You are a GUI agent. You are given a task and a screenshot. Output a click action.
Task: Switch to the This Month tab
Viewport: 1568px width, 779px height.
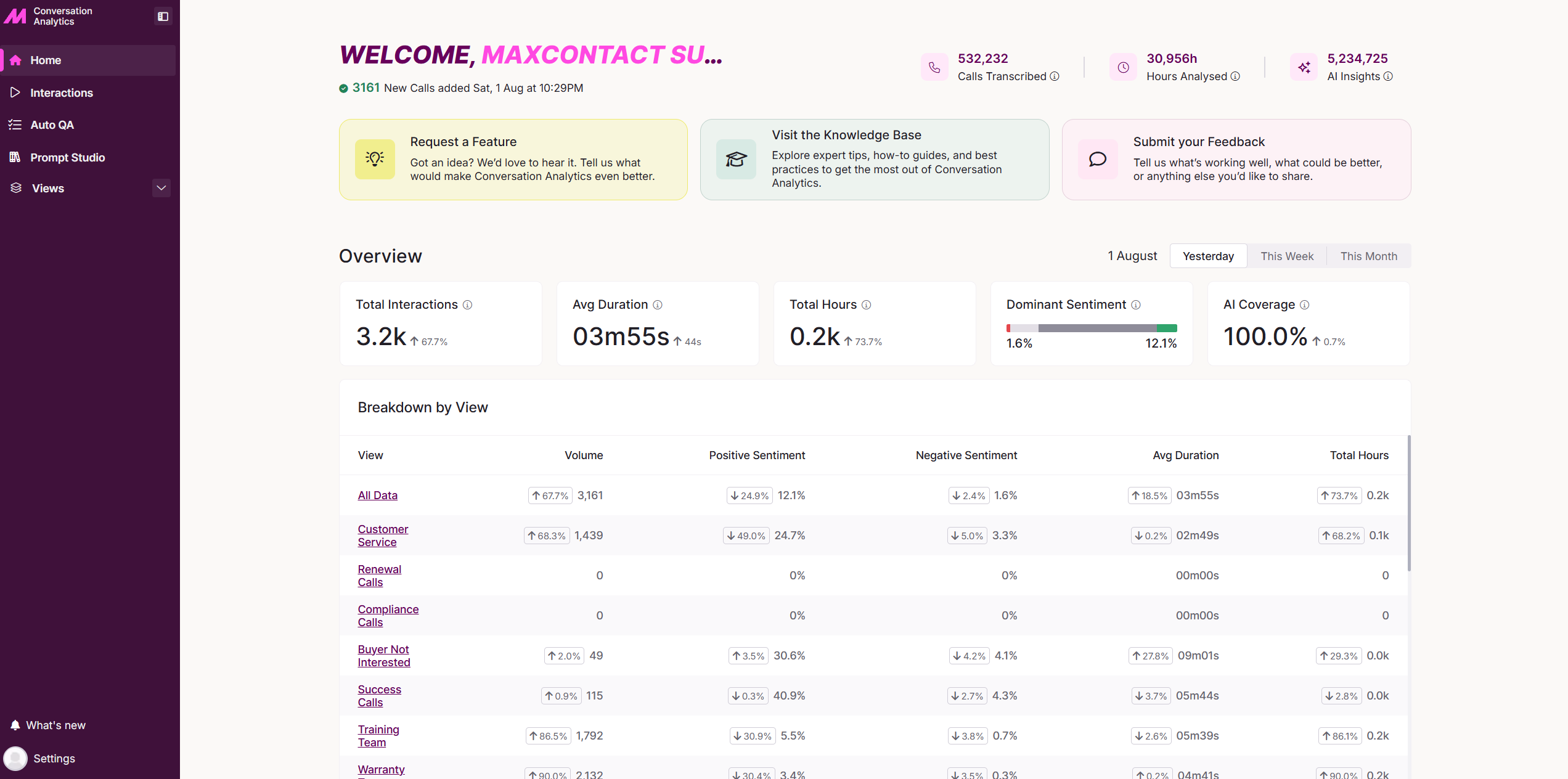pyautogui.click(x=1368, y=256)
